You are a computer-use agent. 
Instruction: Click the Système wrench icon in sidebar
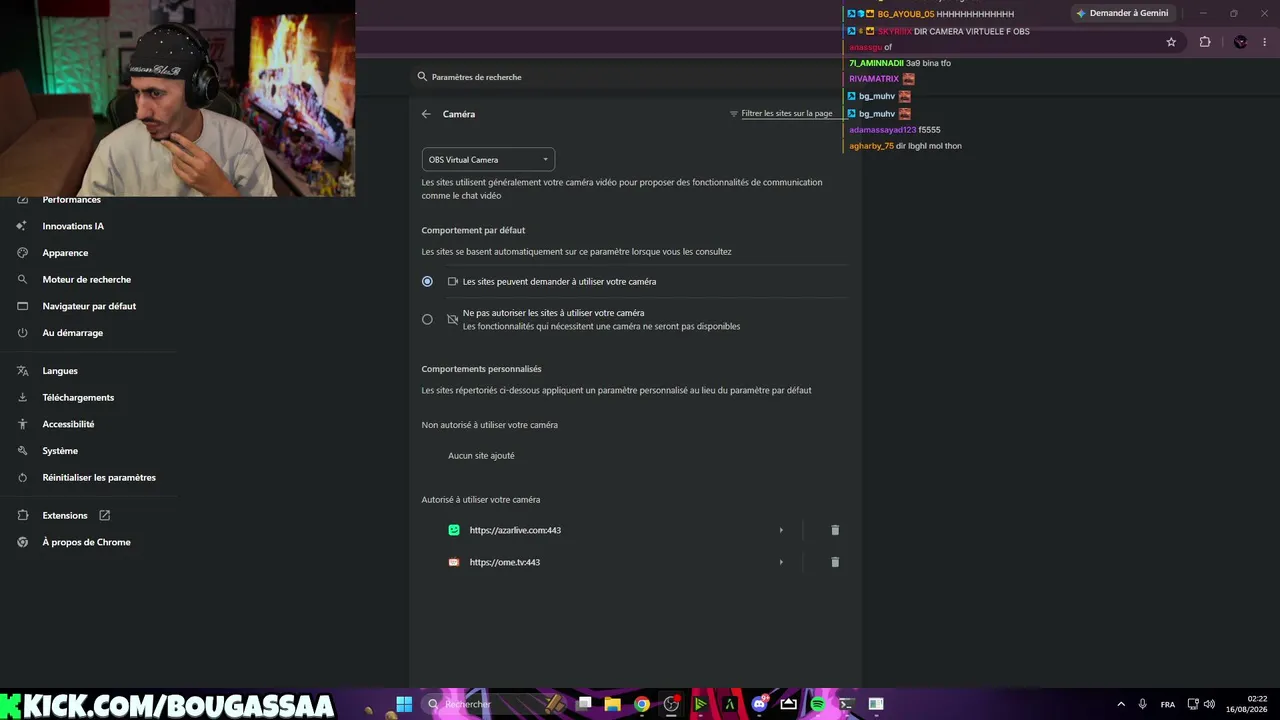pyautogui.click(x=22, y=451)
